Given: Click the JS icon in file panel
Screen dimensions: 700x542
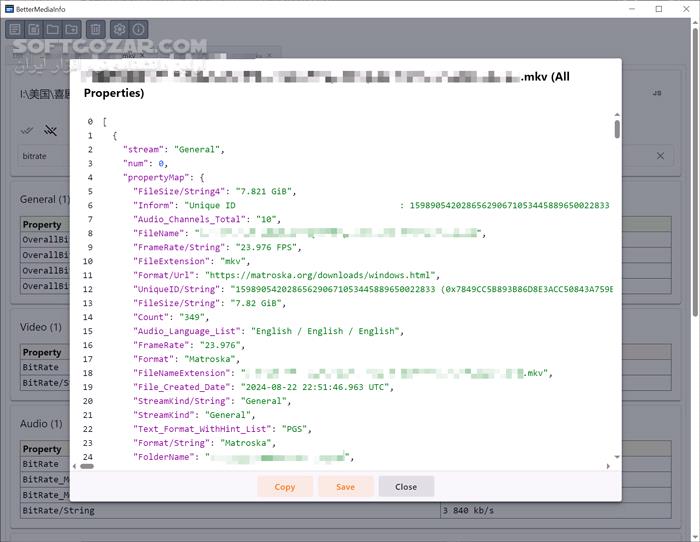Looking at the screenshot, I should click(657, 94).
